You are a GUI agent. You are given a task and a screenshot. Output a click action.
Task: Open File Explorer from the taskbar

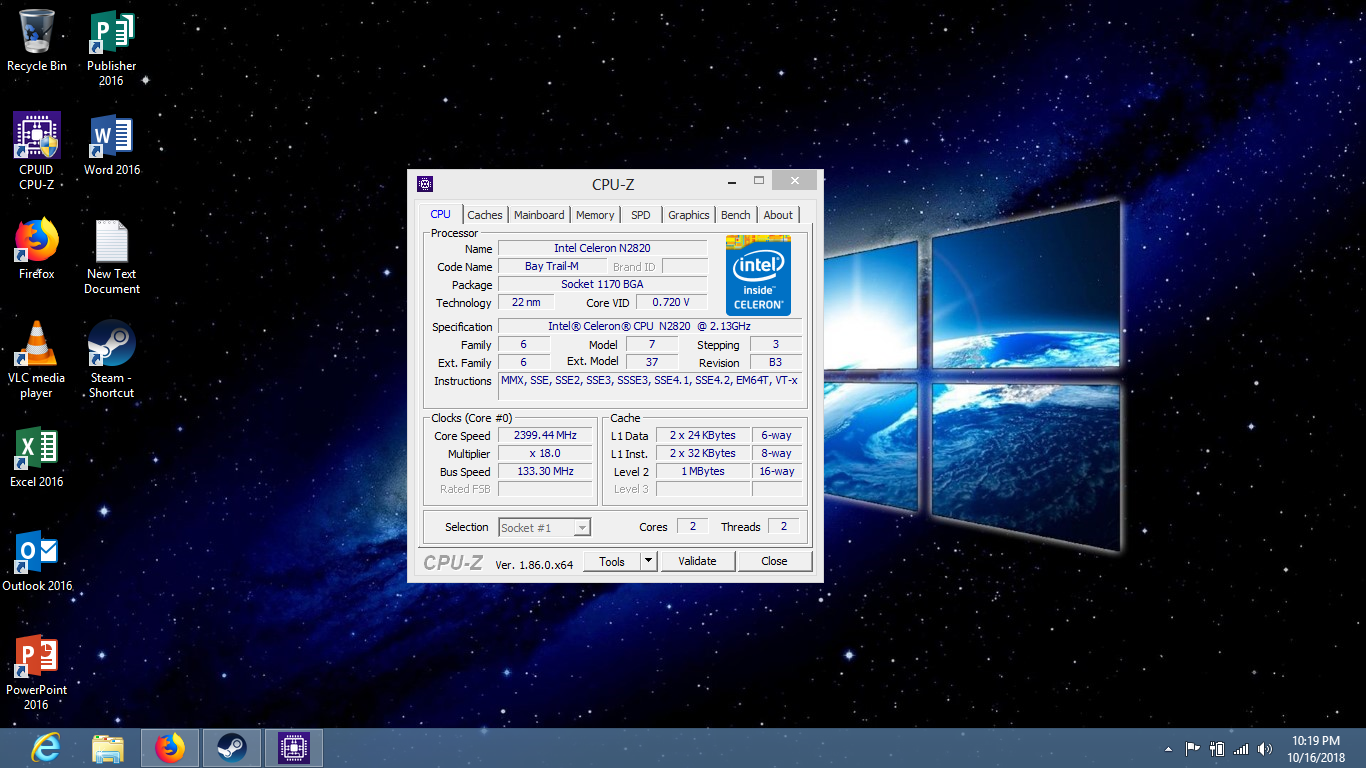pos(108,748)
